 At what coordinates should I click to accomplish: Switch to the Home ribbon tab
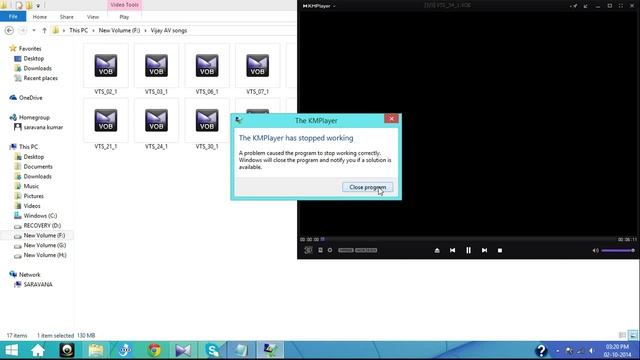[x=40, y=17]
